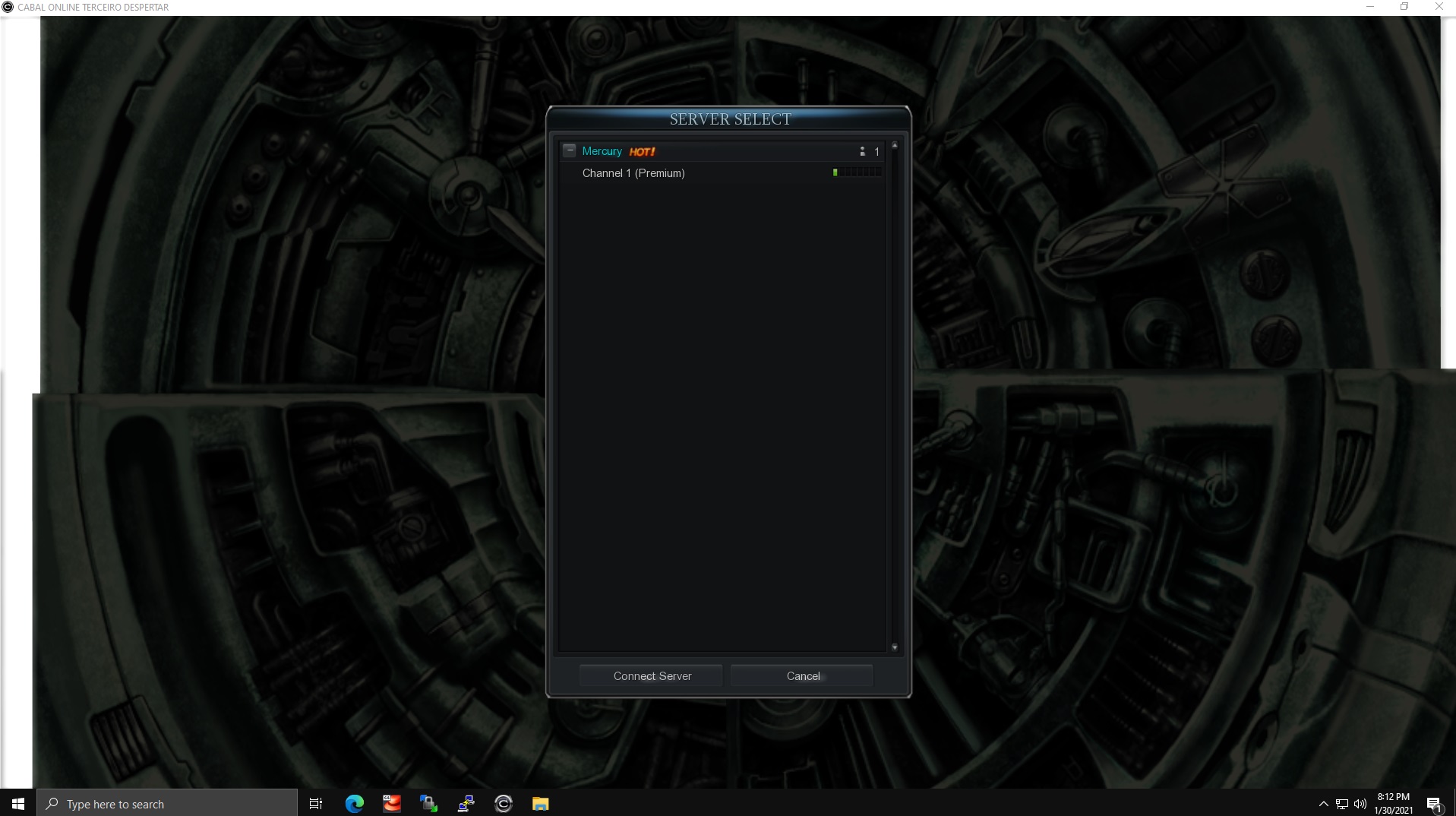Open network settings tray icon
This screenshot has width=1456, height=816.
tap(1342, 803)
